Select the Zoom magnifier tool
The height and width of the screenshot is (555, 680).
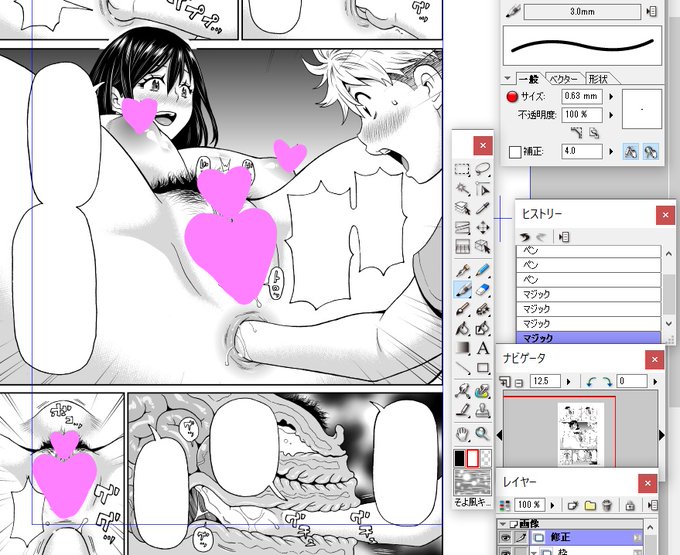pyautogui.click(x=482, y=433)
